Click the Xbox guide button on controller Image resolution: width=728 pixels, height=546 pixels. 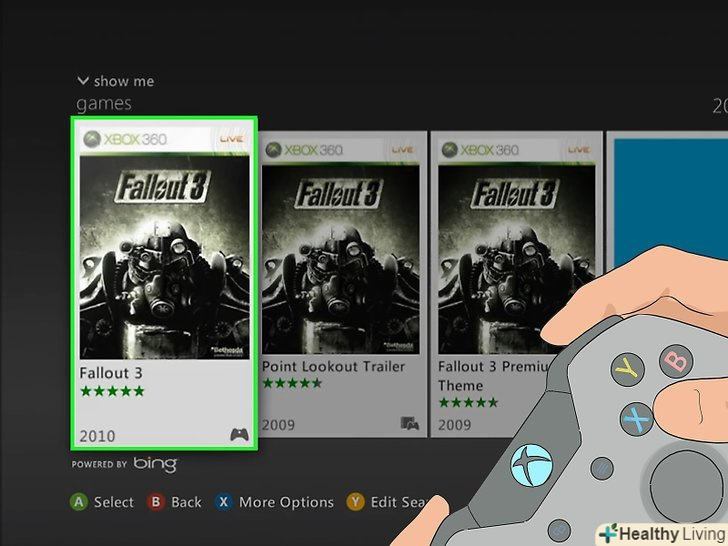(x=532, y=465)
